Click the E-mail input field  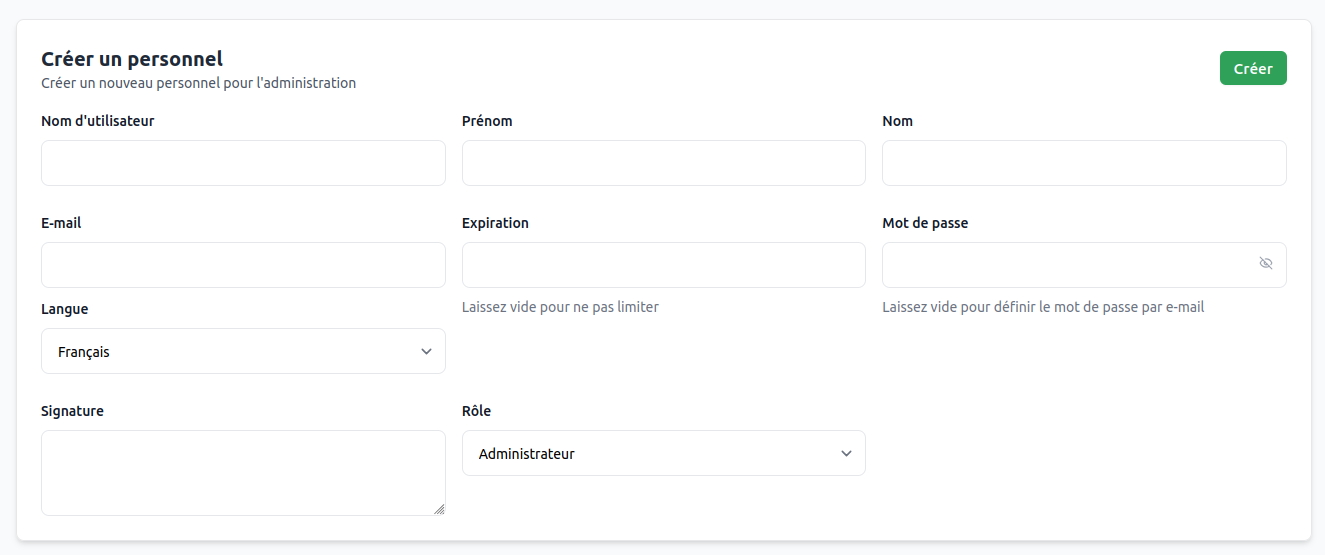click(243, 265)
